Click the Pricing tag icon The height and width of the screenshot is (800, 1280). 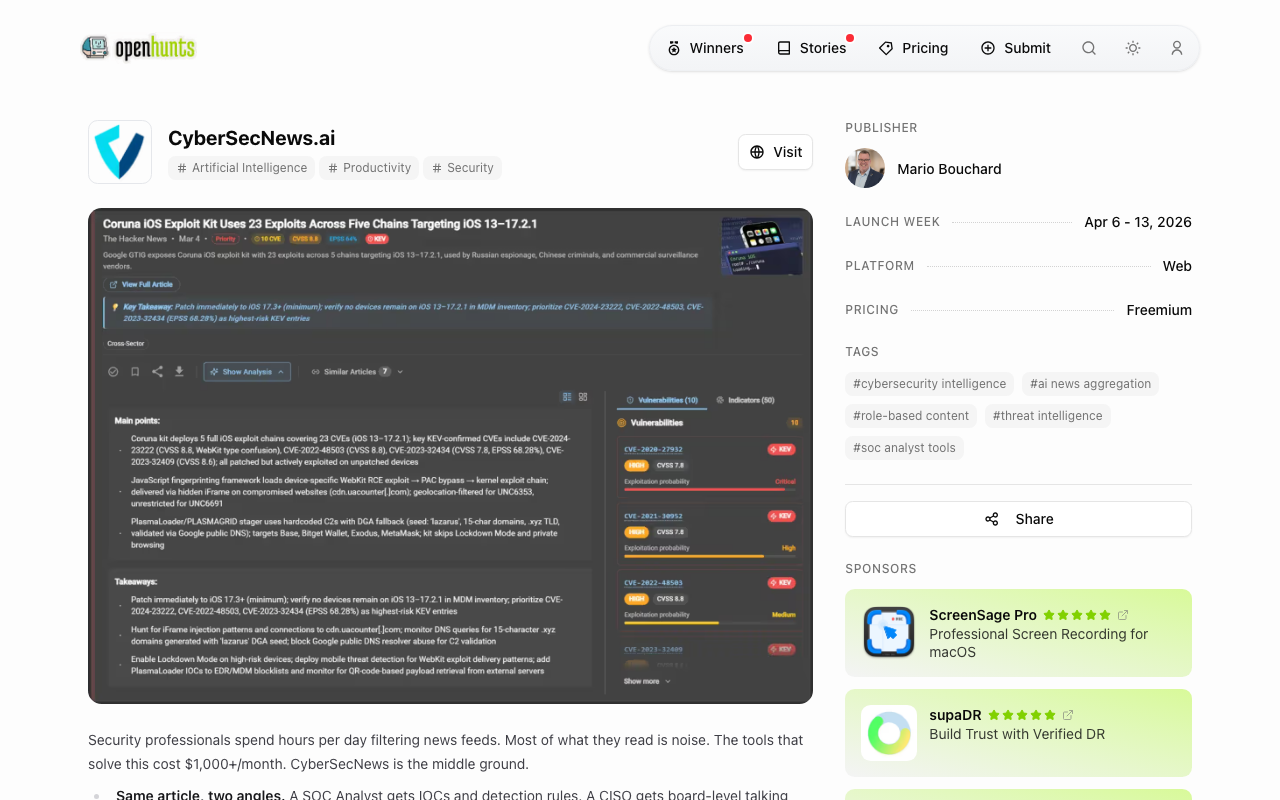click(x=886, y=48)
